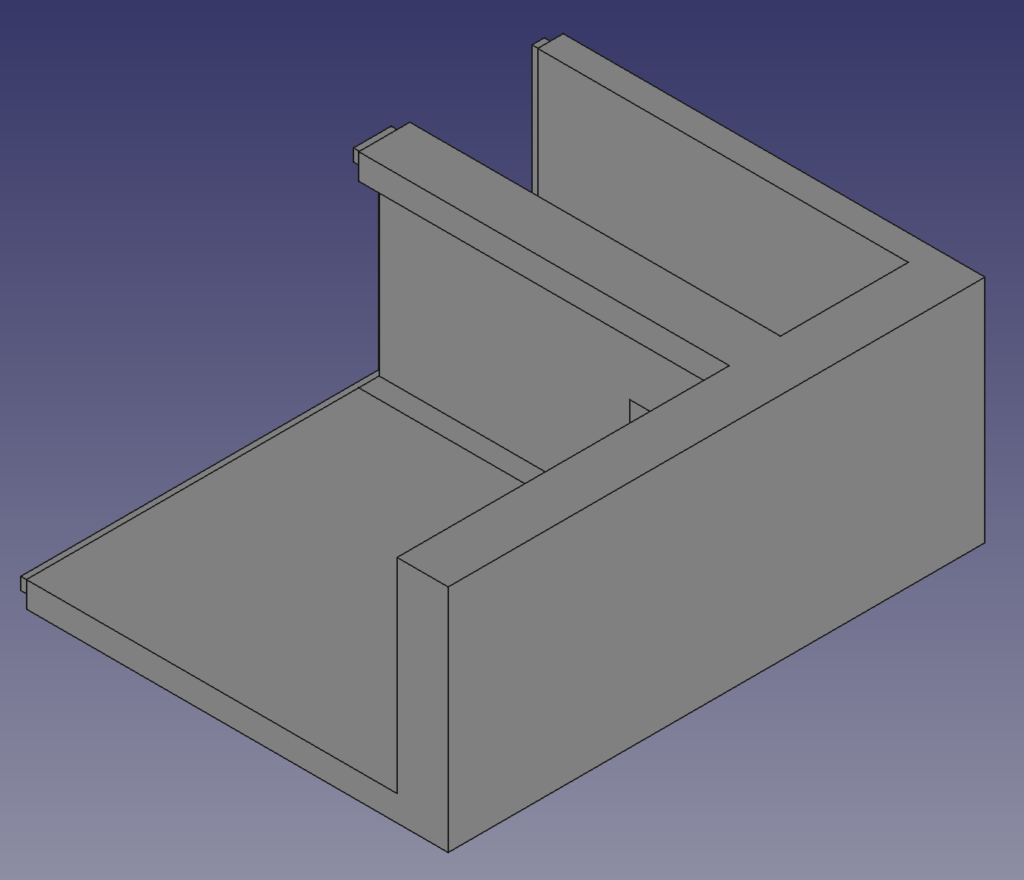This screenshot has width=1024, height=880.
Task: Click the small tab at the floor's left corner
Action: 23,584
